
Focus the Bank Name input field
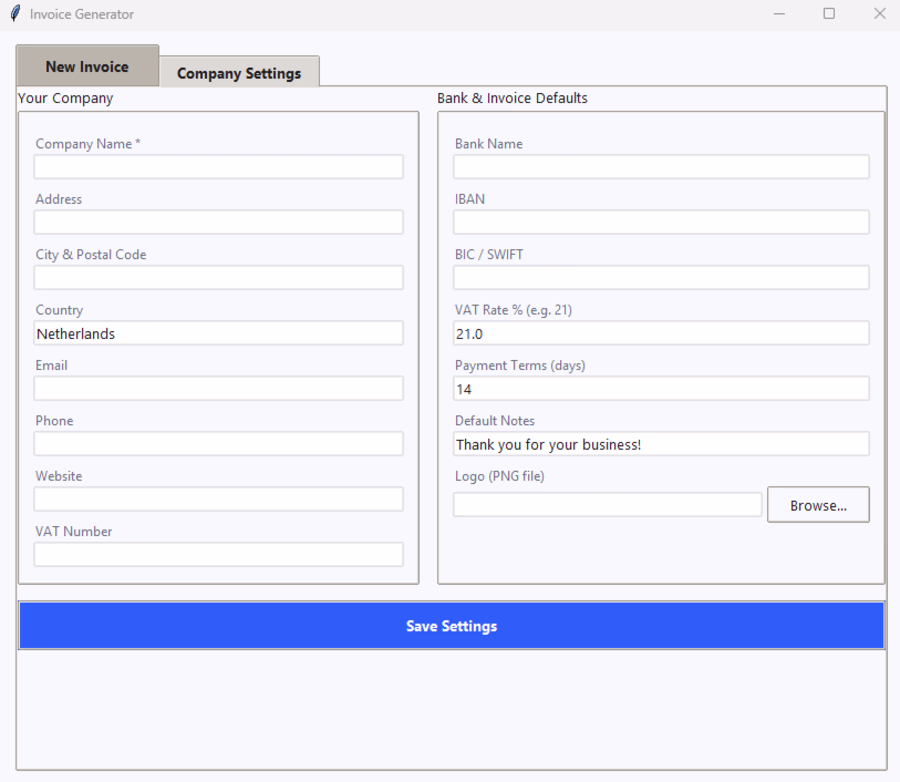(x=661, y=167)
